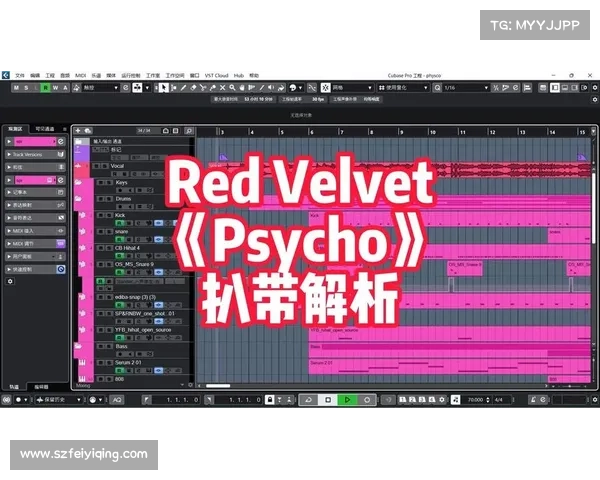This screenshot has width=600, height=480.
Task: Toggle the A button in toolbar
Action: (65, 88)
